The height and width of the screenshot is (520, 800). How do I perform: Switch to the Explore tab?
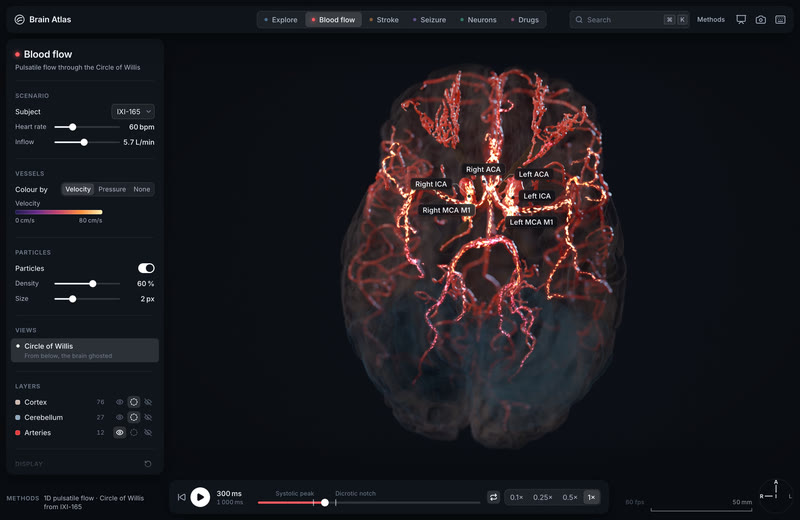(280, 19)
